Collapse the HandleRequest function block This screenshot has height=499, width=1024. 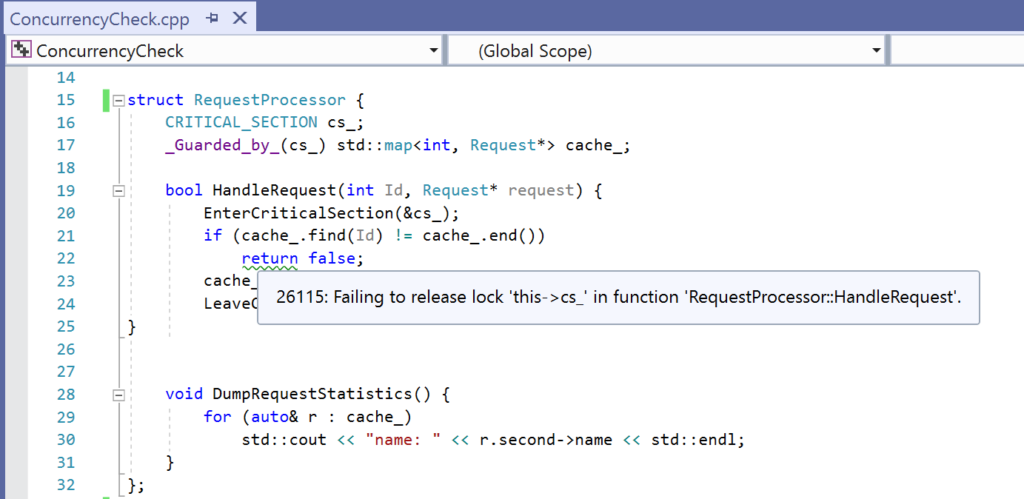(x=119, y=190)
